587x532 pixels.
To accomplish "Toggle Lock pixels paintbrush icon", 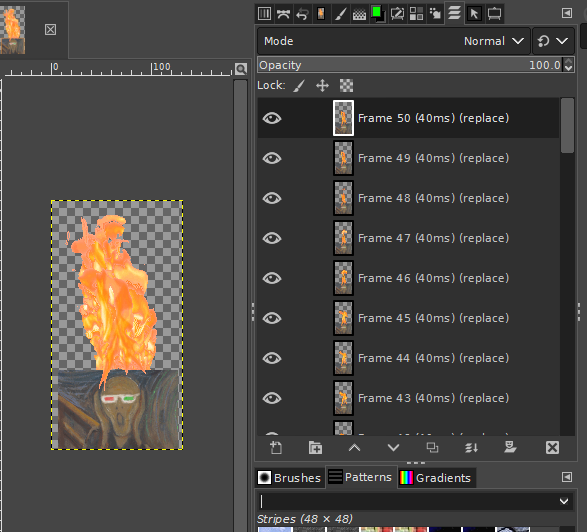I will tap(299, 85).
